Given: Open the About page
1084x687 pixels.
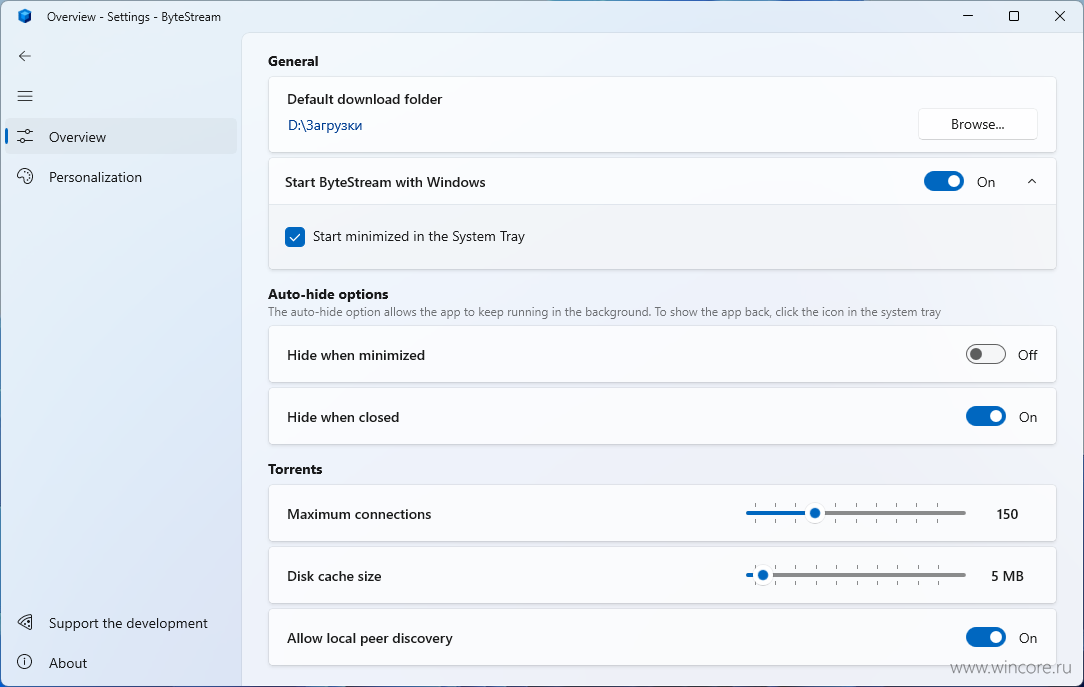Looking at the screenshot, I should pos(122,663).
